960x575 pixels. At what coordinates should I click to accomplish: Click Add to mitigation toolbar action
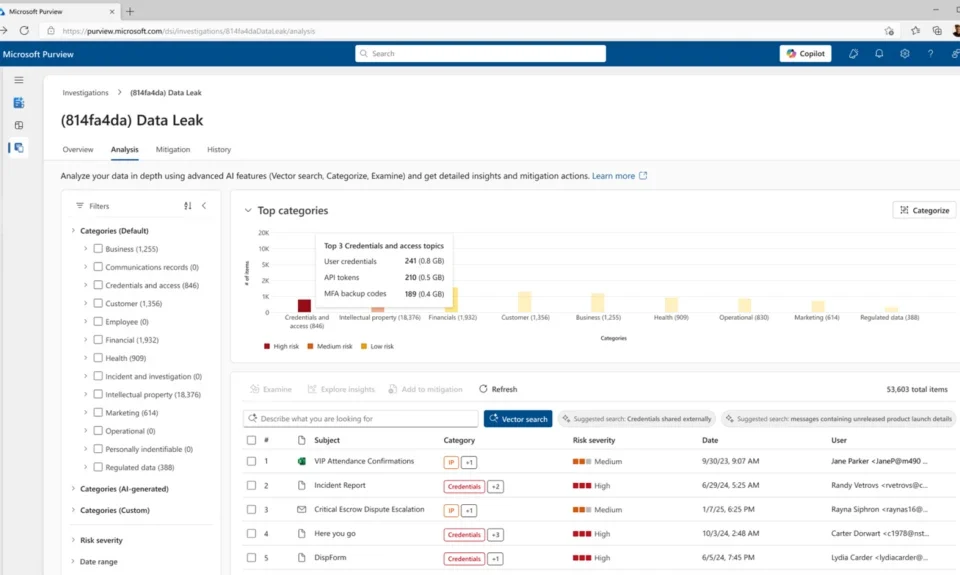426,389
